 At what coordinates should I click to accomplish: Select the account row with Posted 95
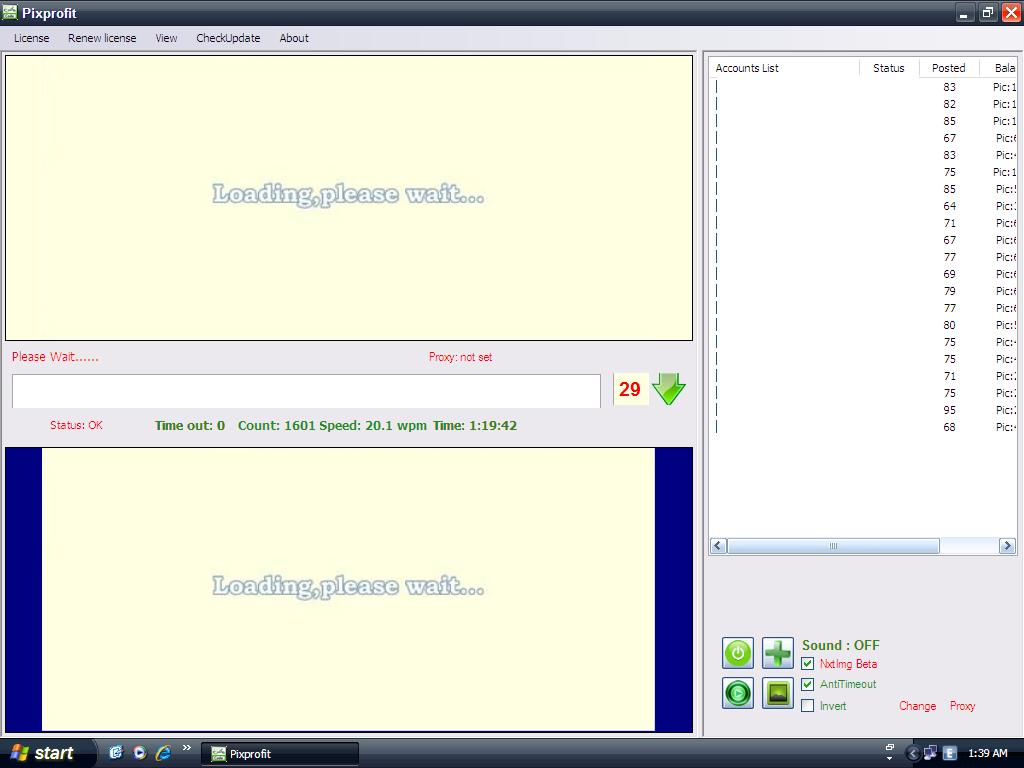[863, 410]
